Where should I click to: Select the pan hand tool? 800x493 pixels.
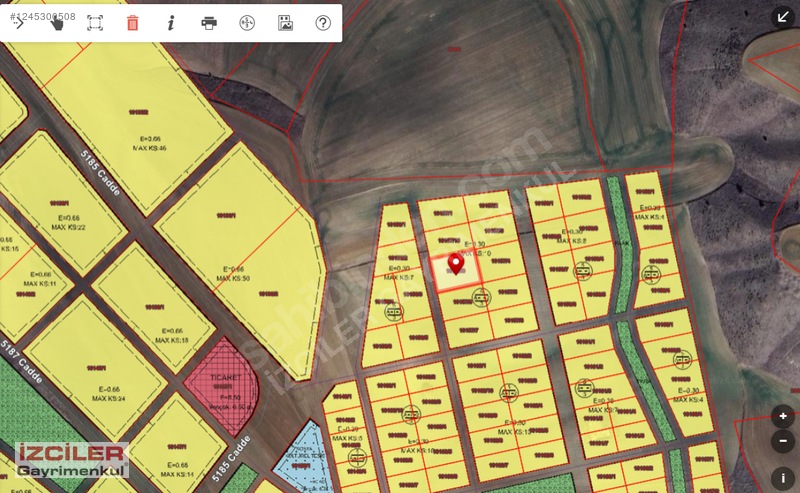click(57, 23)
